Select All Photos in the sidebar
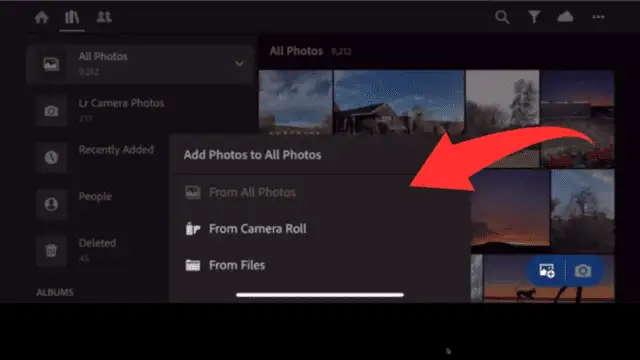Viewport: 640px width, 360px height. (x=140, y=64)
